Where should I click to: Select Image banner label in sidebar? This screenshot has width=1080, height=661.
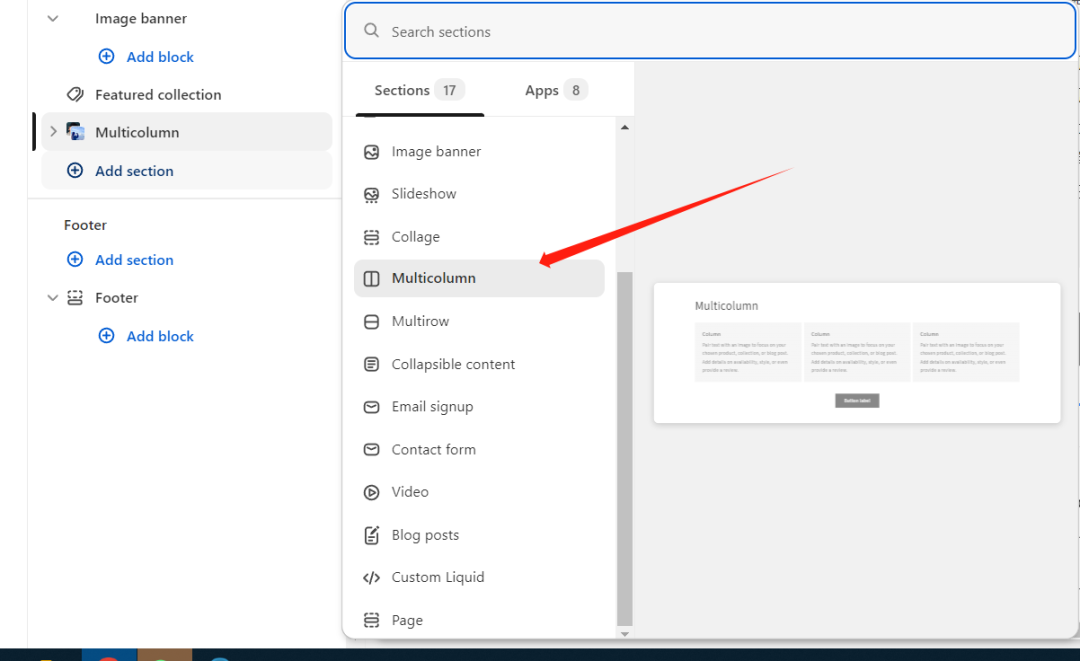click(141, 19)
